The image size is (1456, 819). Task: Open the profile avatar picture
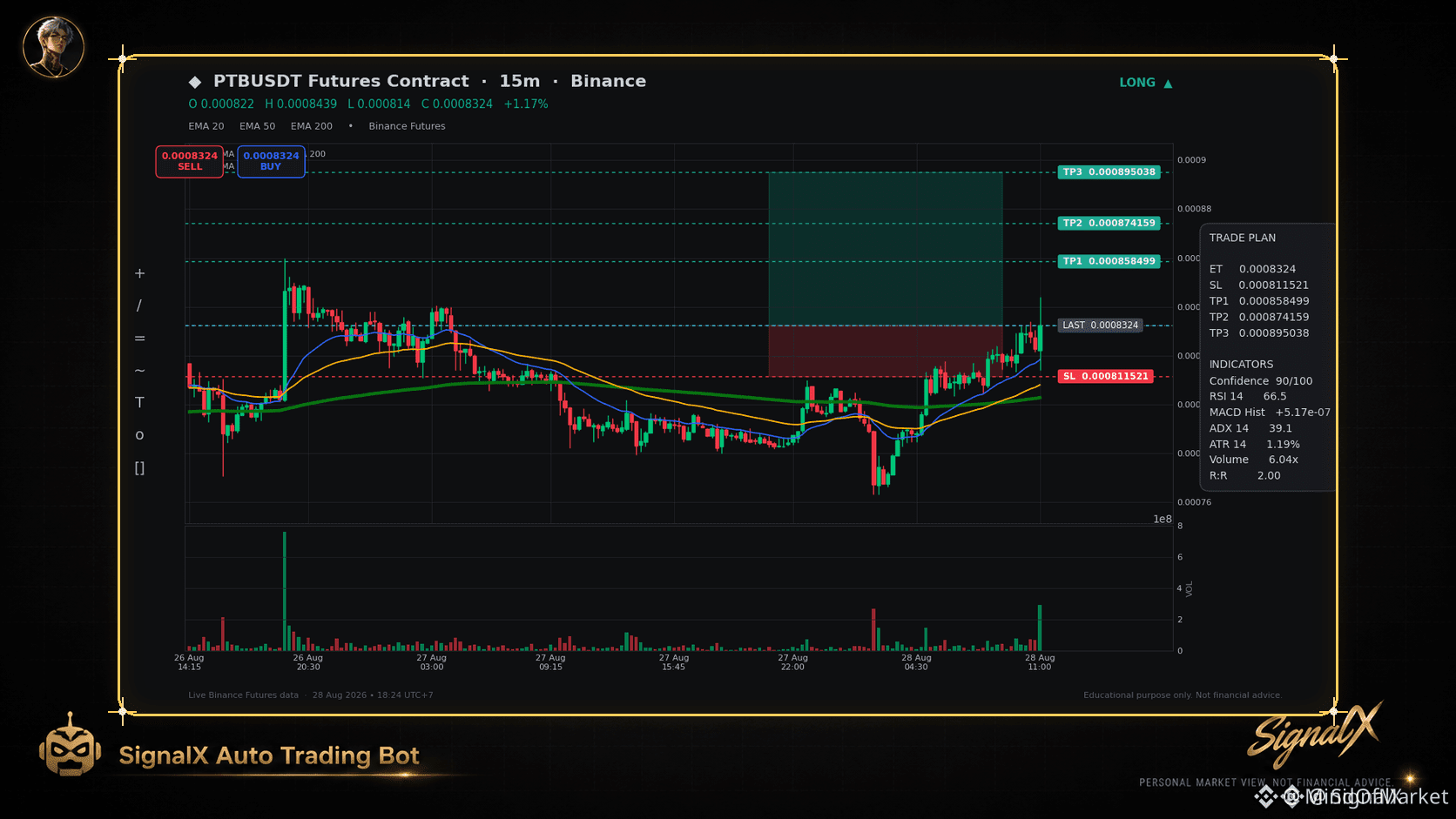click(x=53, y=46)
